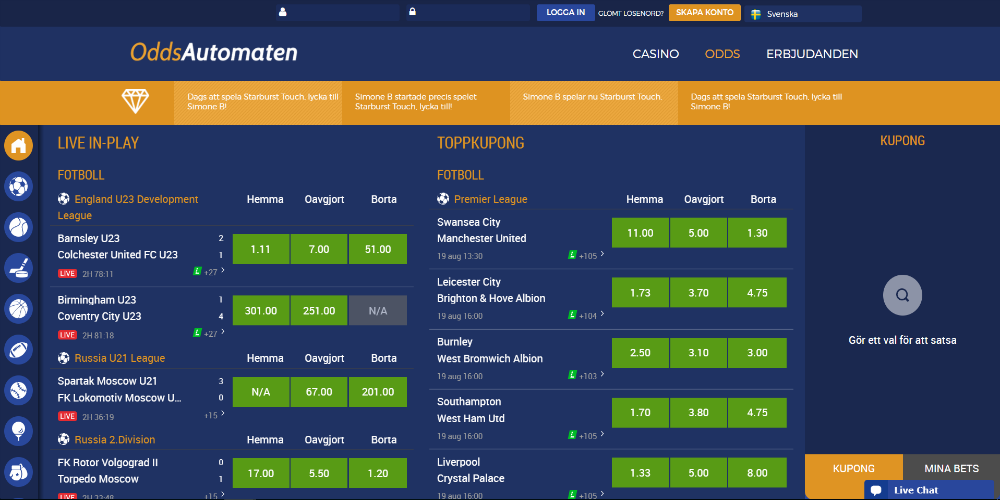1000x500 pixels.
Task: Select 11.00 home odds for Swansea City
Action: 640,233
